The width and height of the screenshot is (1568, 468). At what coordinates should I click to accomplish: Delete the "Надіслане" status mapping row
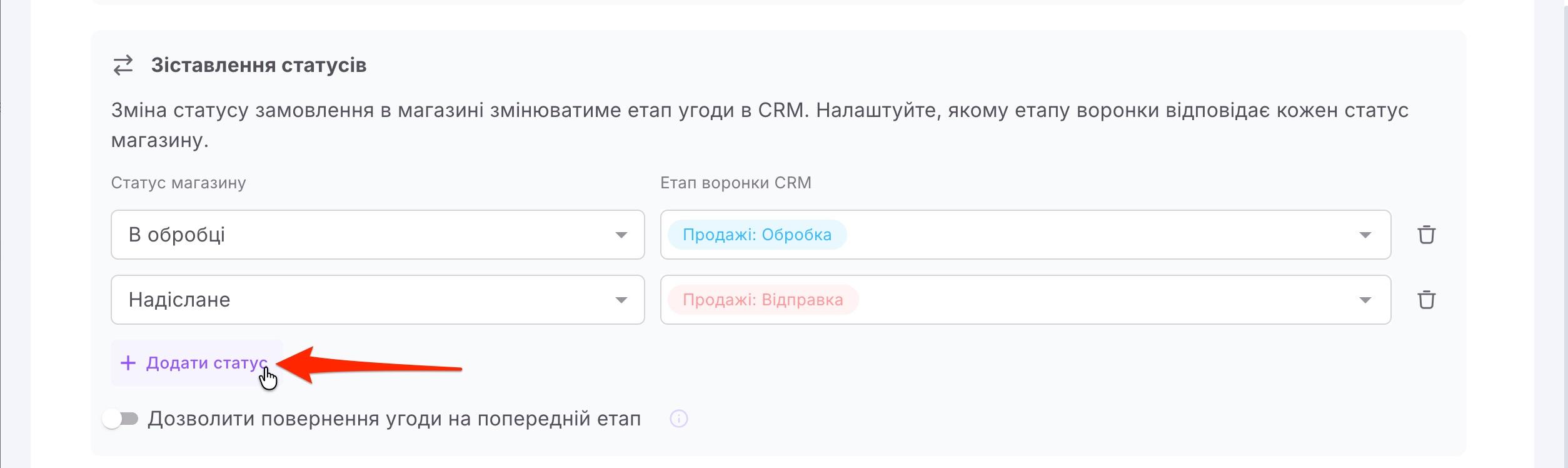click(1426, 300)
